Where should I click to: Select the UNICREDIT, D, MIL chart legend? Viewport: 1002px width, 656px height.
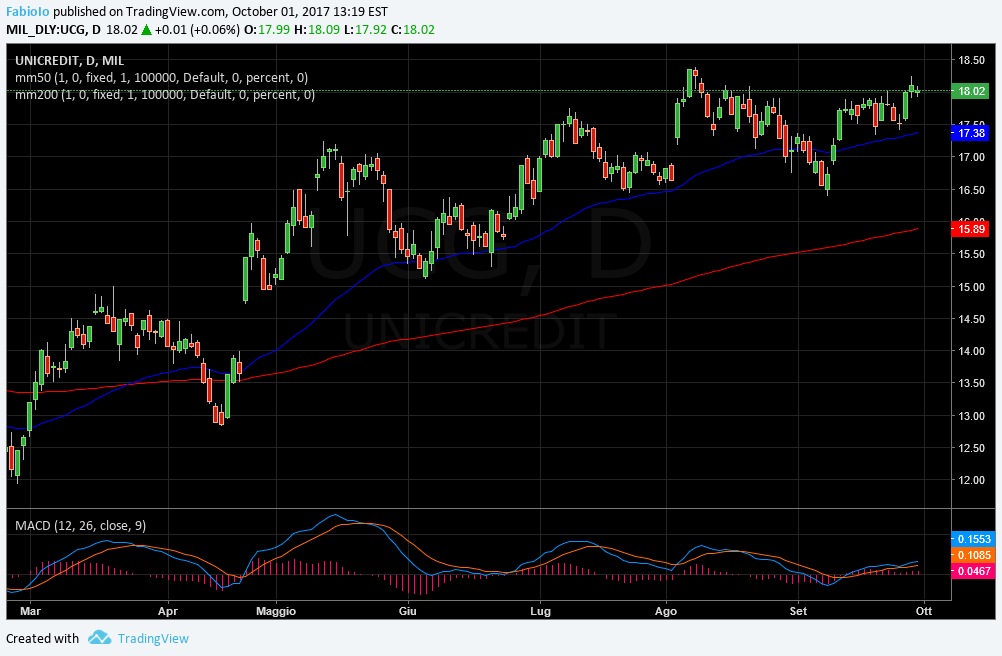click(70, 61)
